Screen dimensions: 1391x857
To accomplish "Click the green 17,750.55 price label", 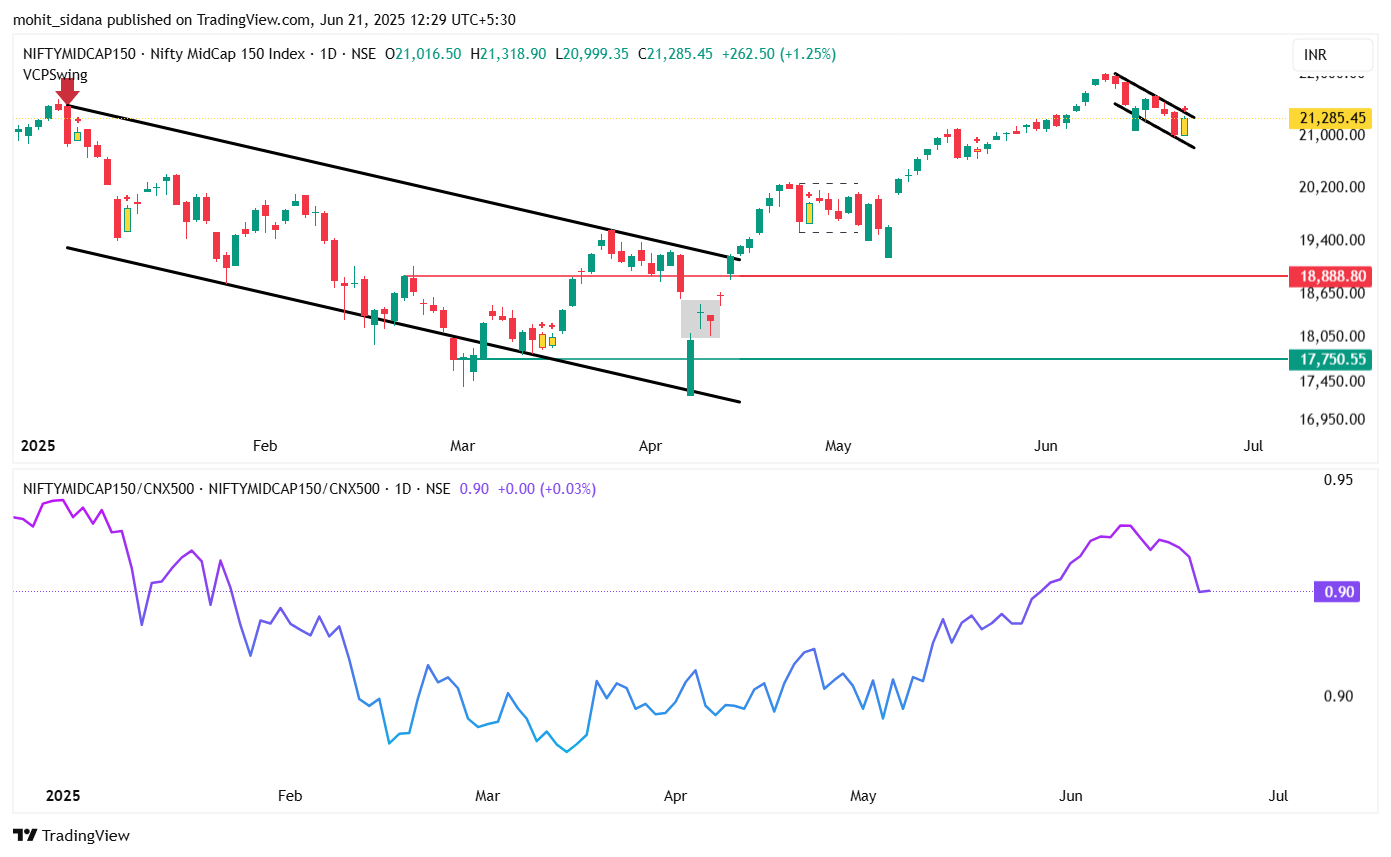I will [1331, 359].
